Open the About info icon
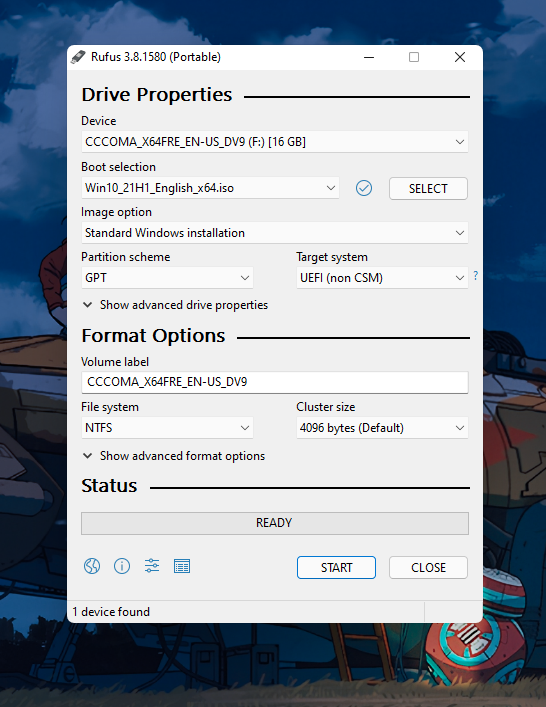This screenshot has width=546, height=707. [122, 566]
